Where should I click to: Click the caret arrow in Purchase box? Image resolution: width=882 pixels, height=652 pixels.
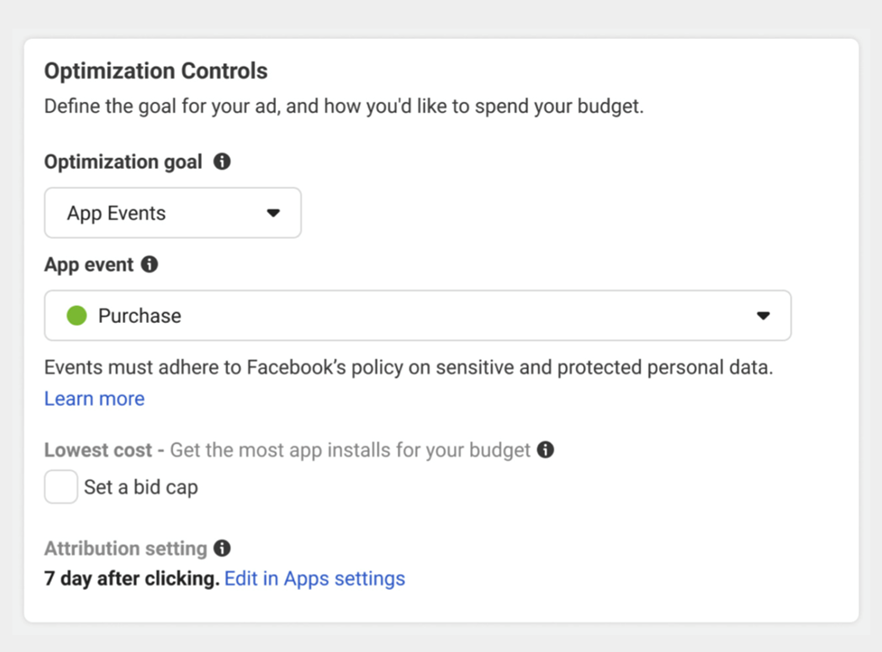pyautogui.click(x=763, y=316)
